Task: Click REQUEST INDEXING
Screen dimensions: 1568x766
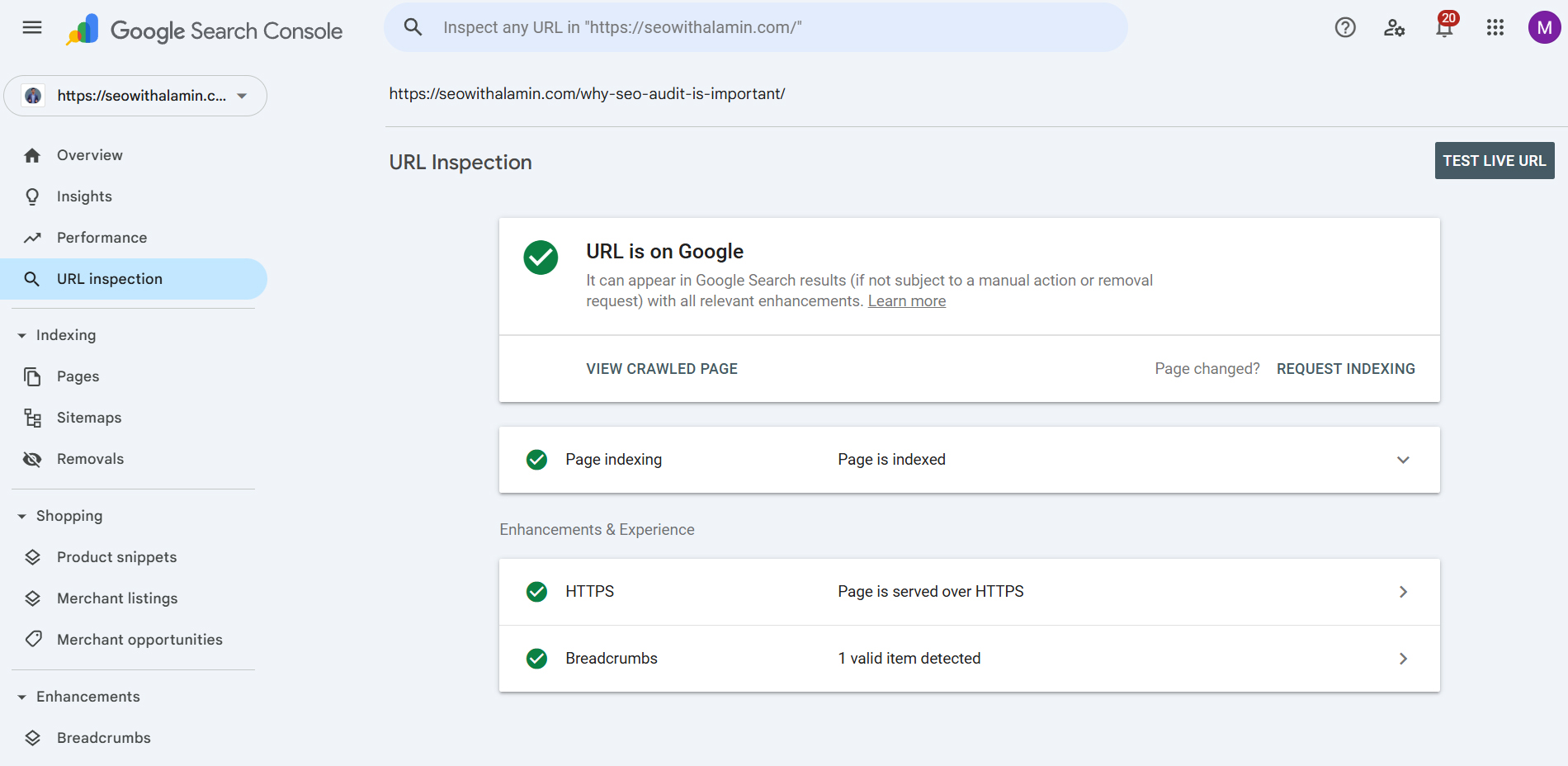Action: coord(1345,369)
